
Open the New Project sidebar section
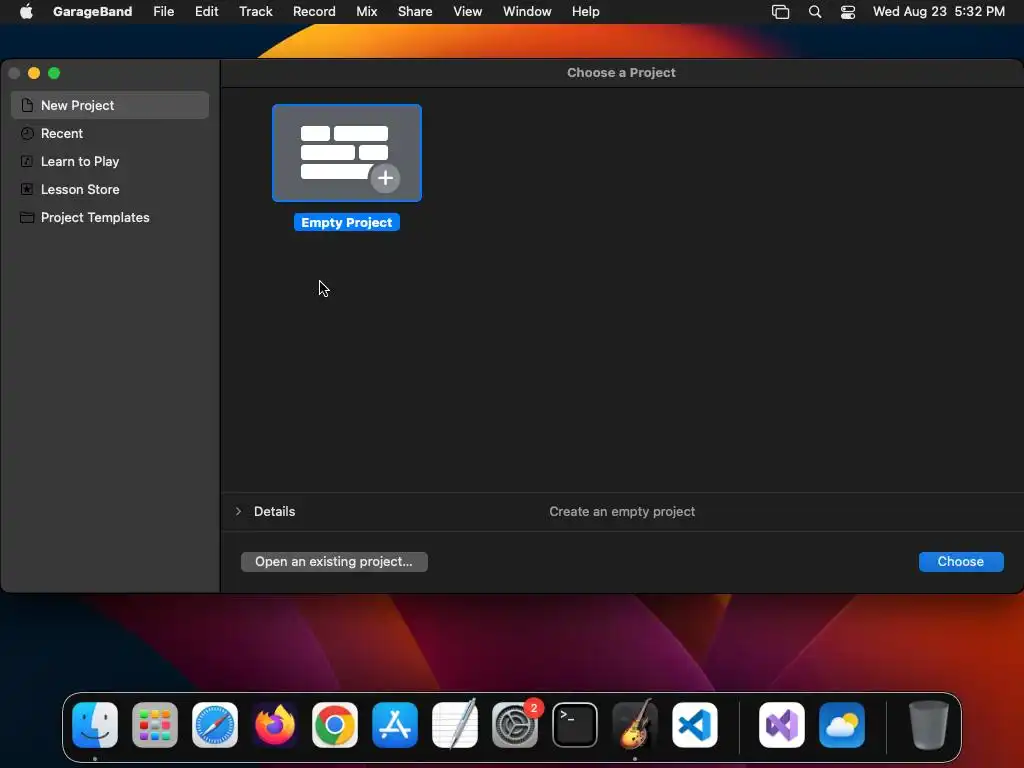pyautogui.click(x=110, y=105)
